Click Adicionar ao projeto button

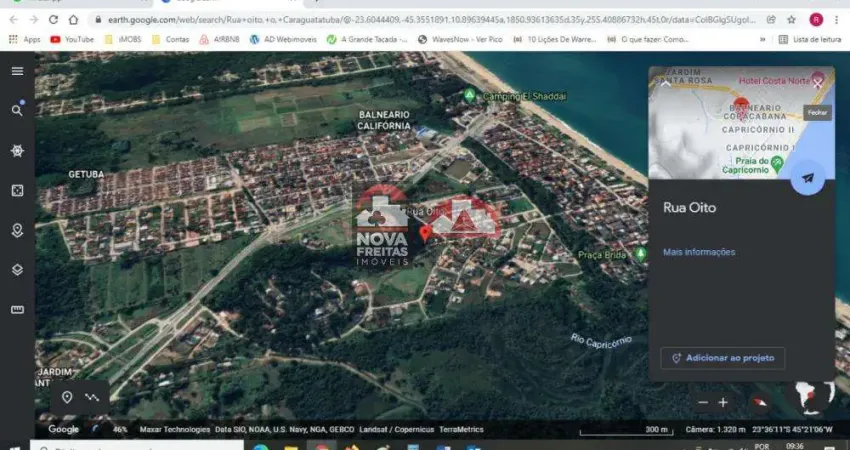[x=722, y=358]
